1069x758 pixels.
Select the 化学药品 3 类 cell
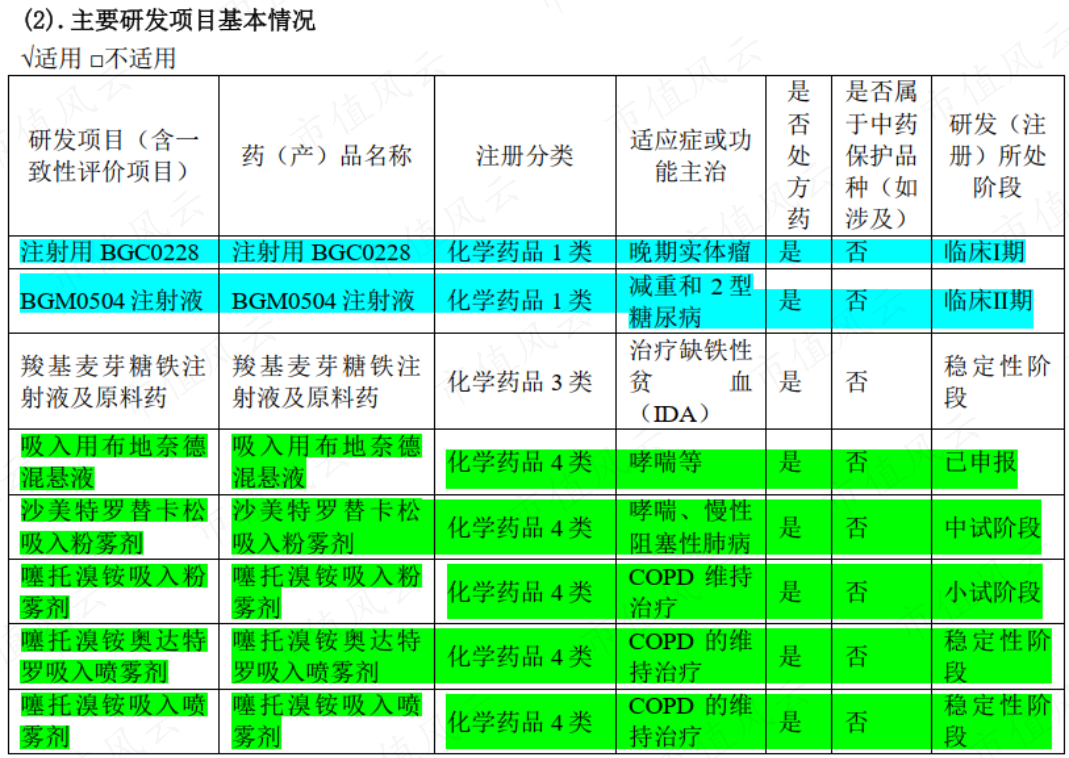(x=520, y=381)
